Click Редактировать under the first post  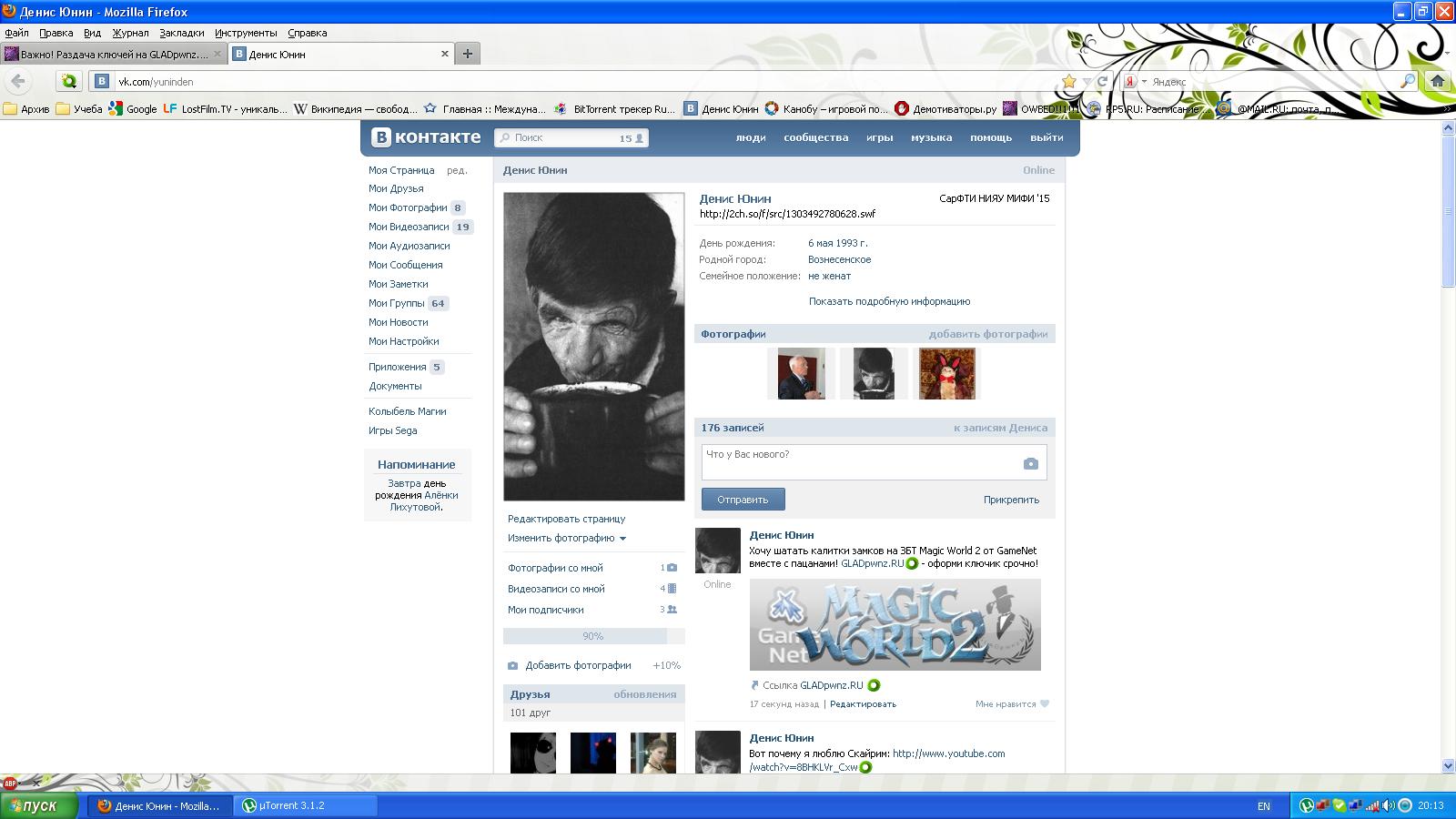pyautogui.click(x=863, y=703)
